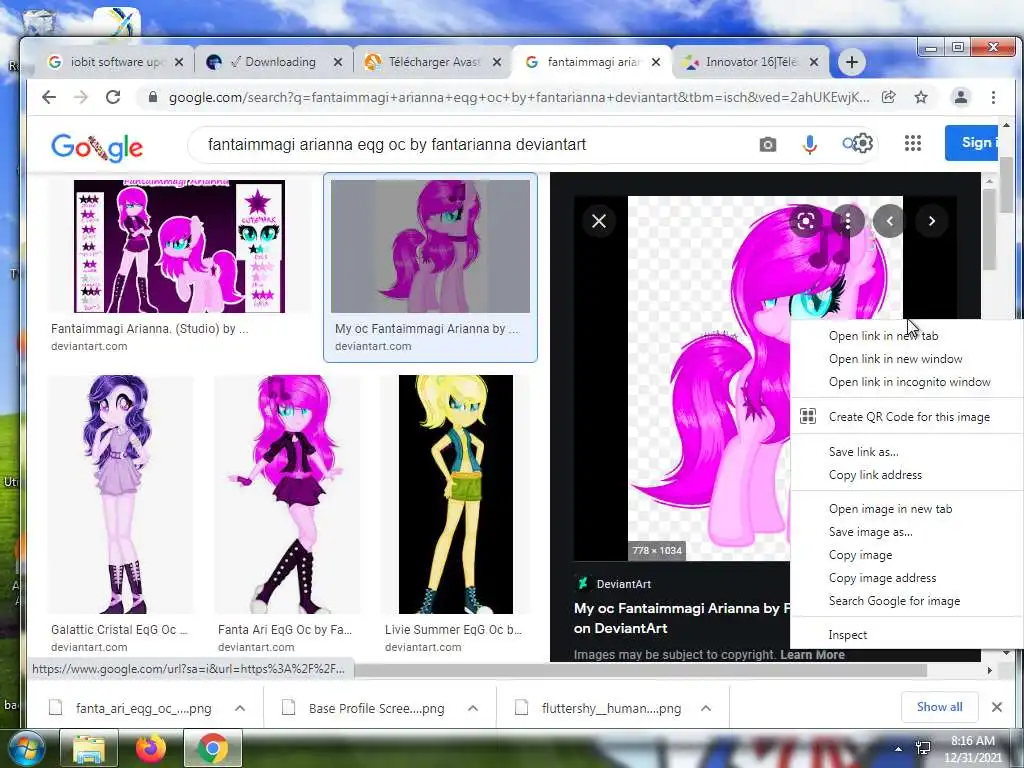Open Firefox from the taskbar

(x=151, y=748)
